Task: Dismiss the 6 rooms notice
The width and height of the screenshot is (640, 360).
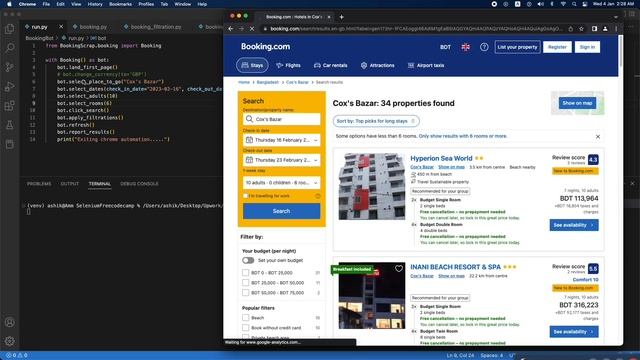Action: point(598,136)
